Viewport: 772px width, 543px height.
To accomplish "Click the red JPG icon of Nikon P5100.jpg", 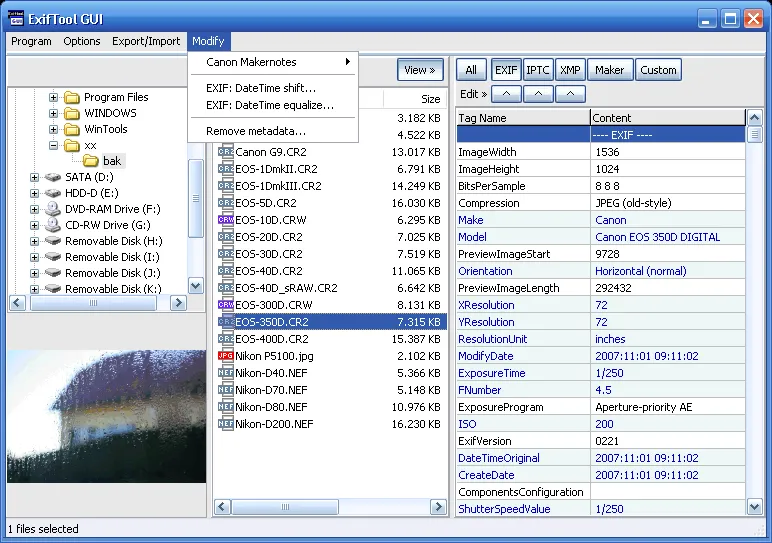I will (x=225, y=356).
